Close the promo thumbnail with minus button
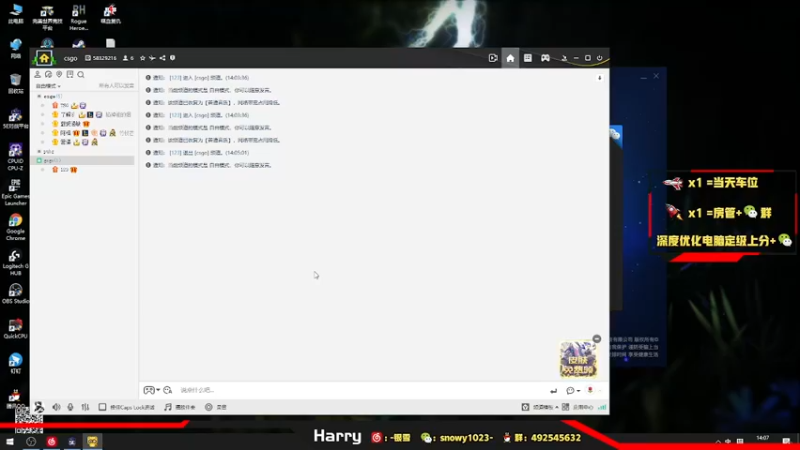Image resolution: width=800 pixels, height=450 pixels. pos(596,339)
